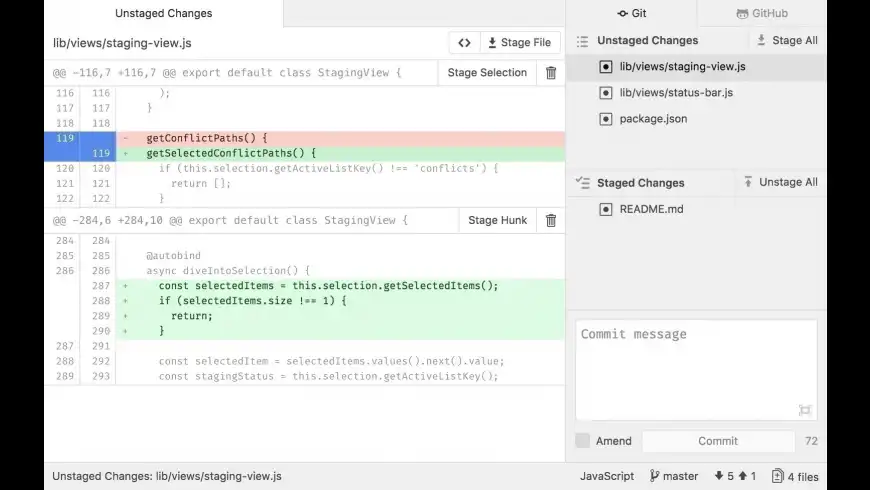Switch to the GitHub tab

click(762, 14)
